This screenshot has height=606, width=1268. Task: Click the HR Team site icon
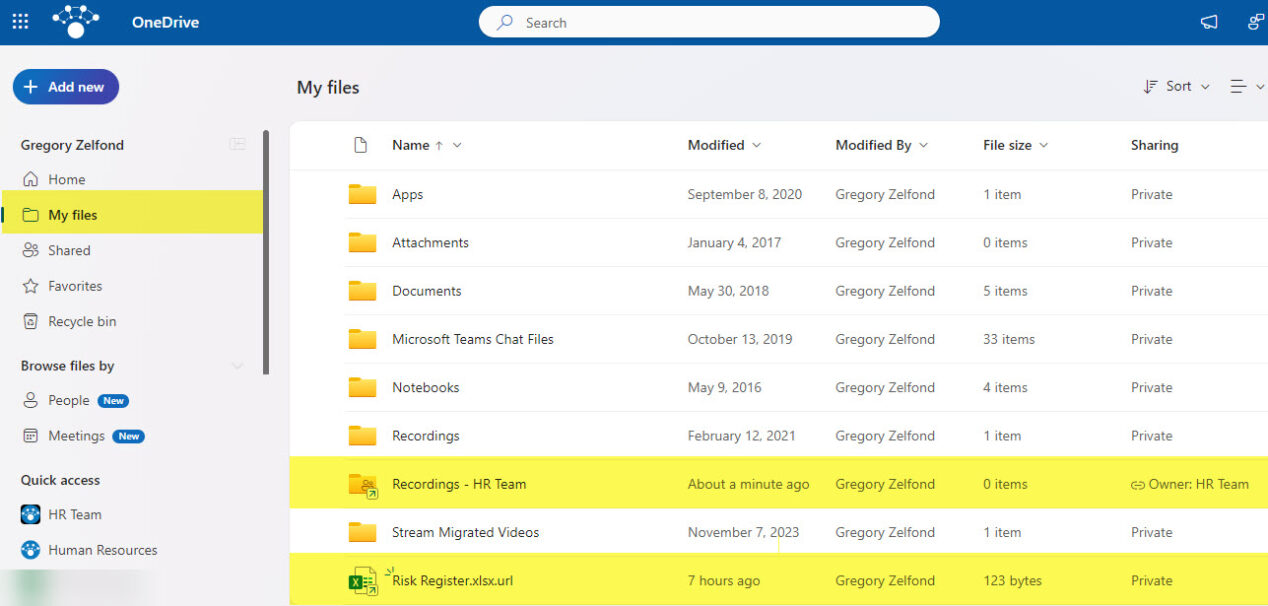31,514
